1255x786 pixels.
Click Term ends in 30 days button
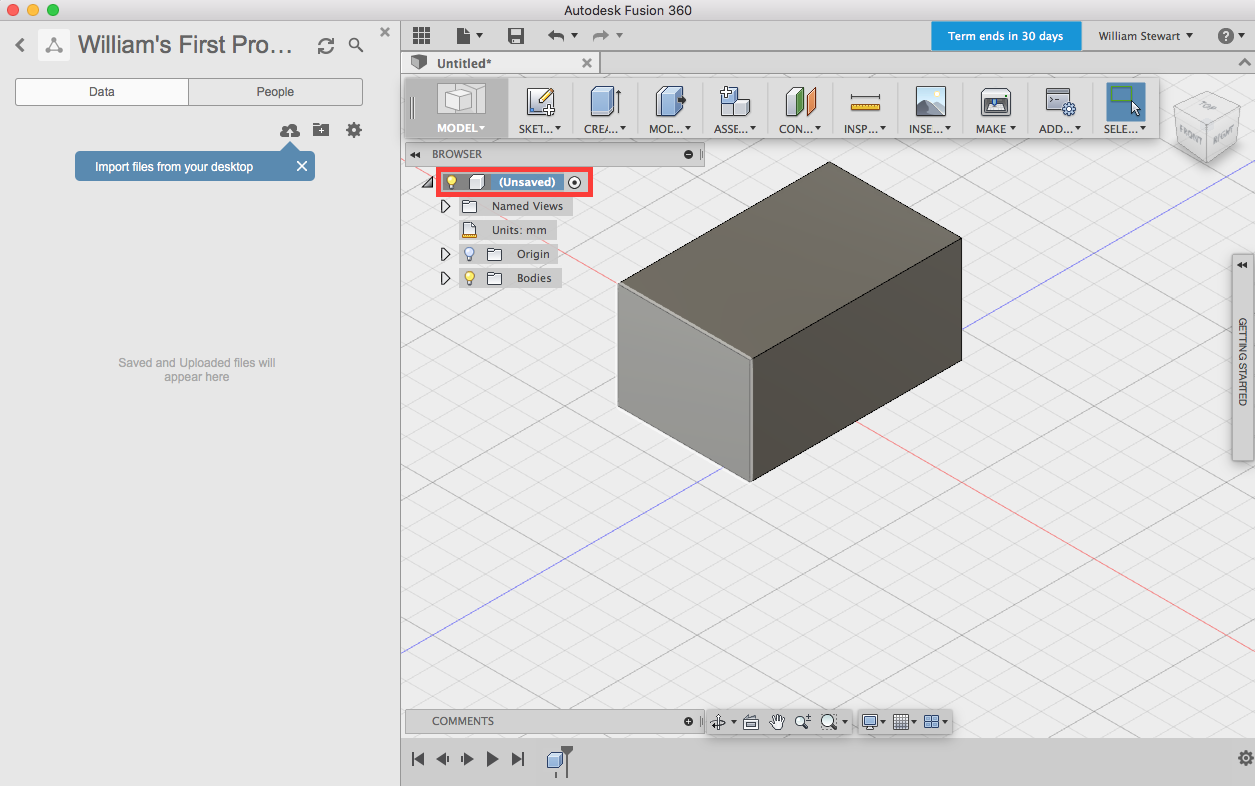[x=1005, y=36]
